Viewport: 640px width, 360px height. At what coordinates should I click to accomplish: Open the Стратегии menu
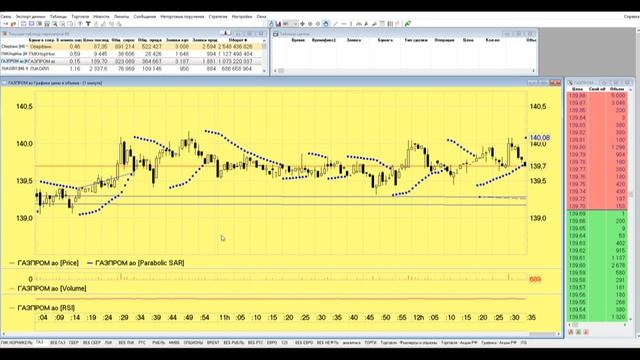[x=218, y=17]
